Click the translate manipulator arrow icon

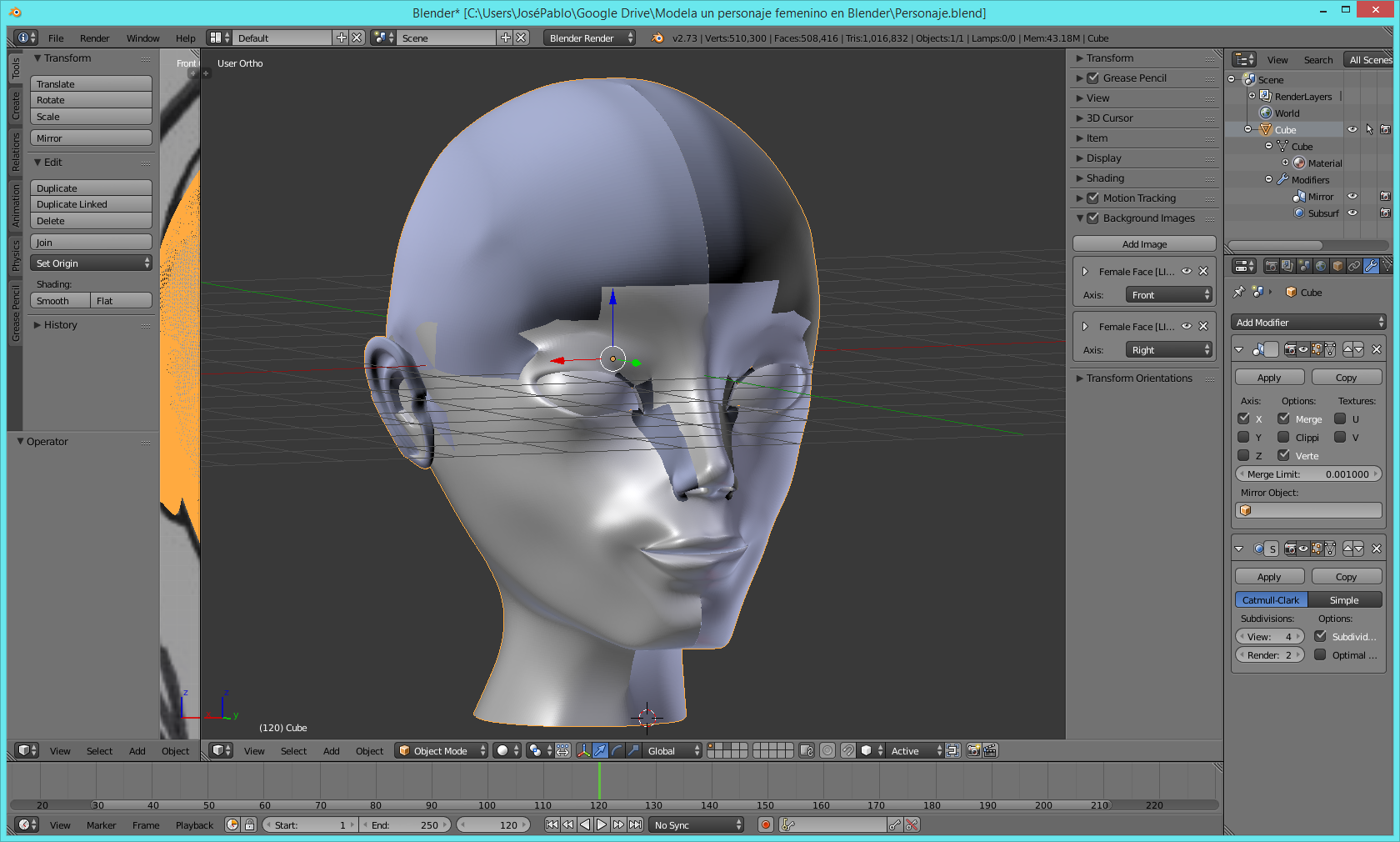click(x=600, y=751)
